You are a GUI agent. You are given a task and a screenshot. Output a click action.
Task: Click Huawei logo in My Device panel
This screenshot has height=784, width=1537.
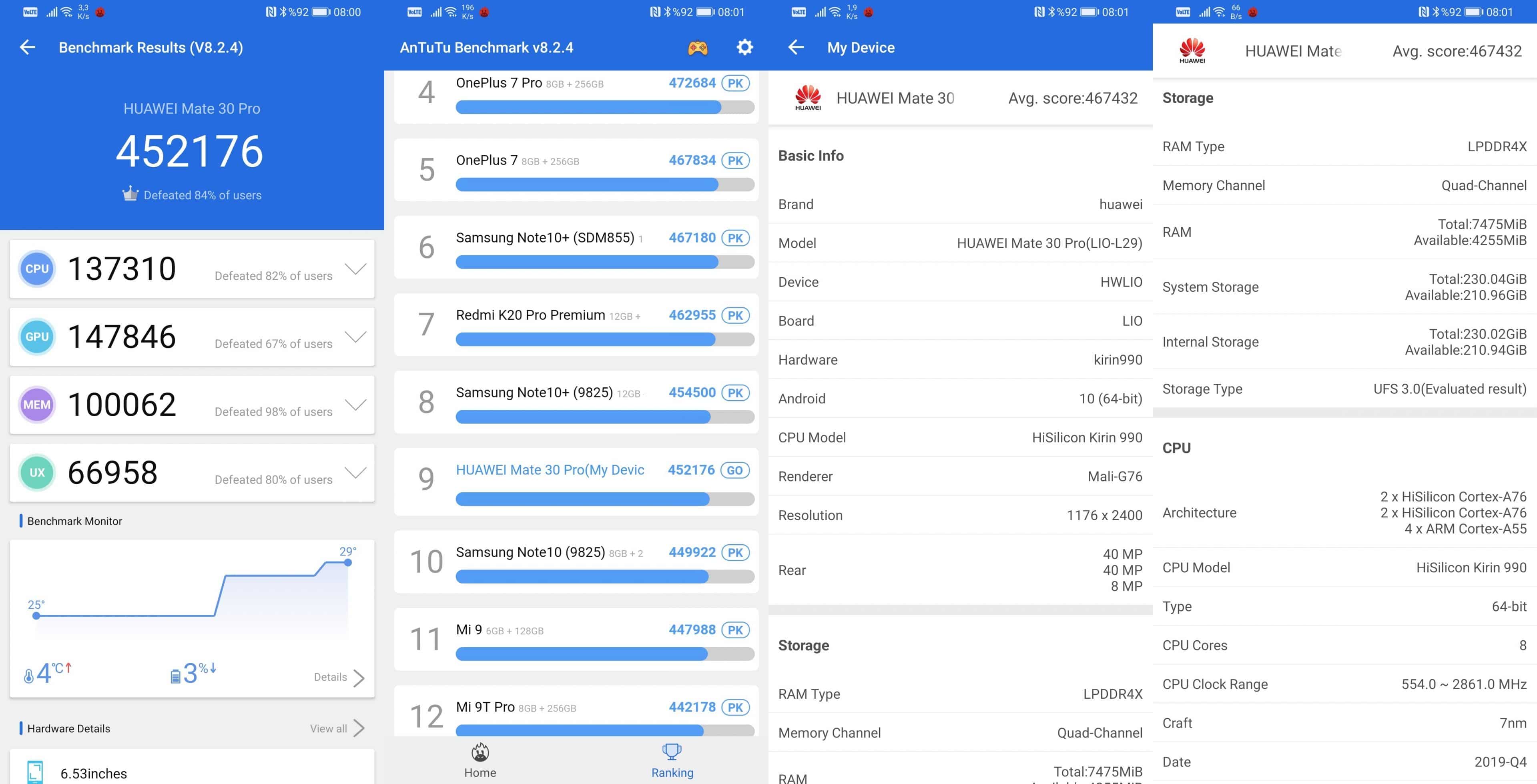(808, 98)
